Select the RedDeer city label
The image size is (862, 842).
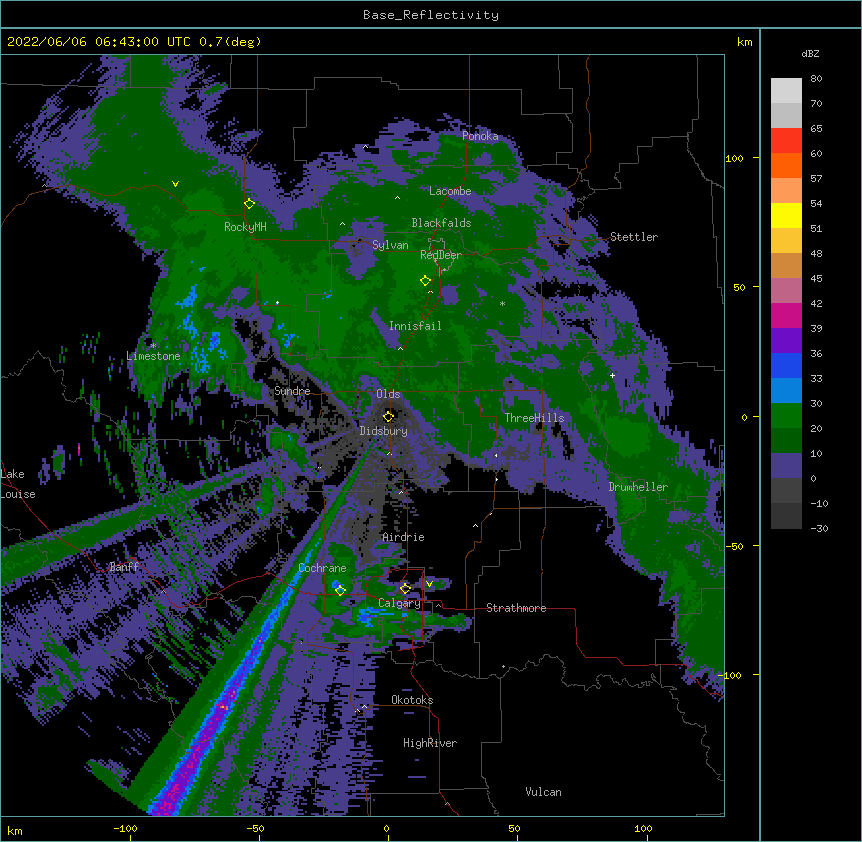pos(440,255)
